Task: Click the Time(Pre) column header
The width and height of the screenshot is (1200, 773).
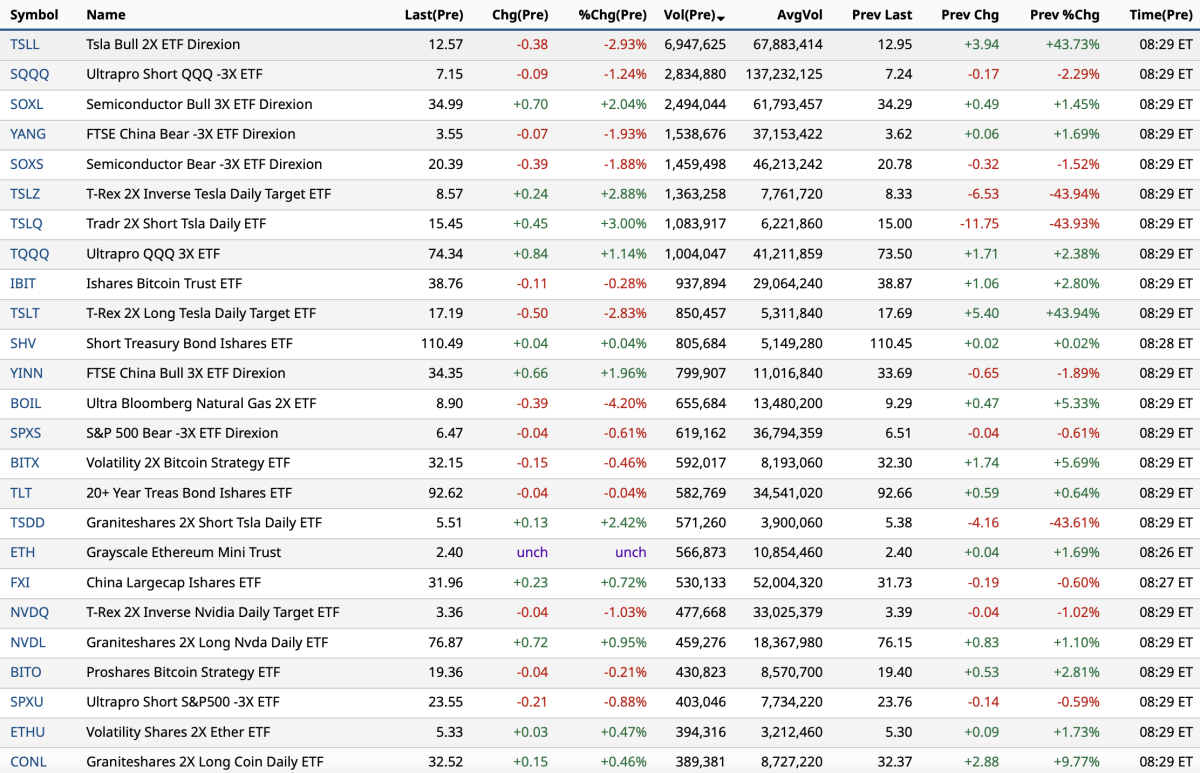Action: tap(1160, 15)
